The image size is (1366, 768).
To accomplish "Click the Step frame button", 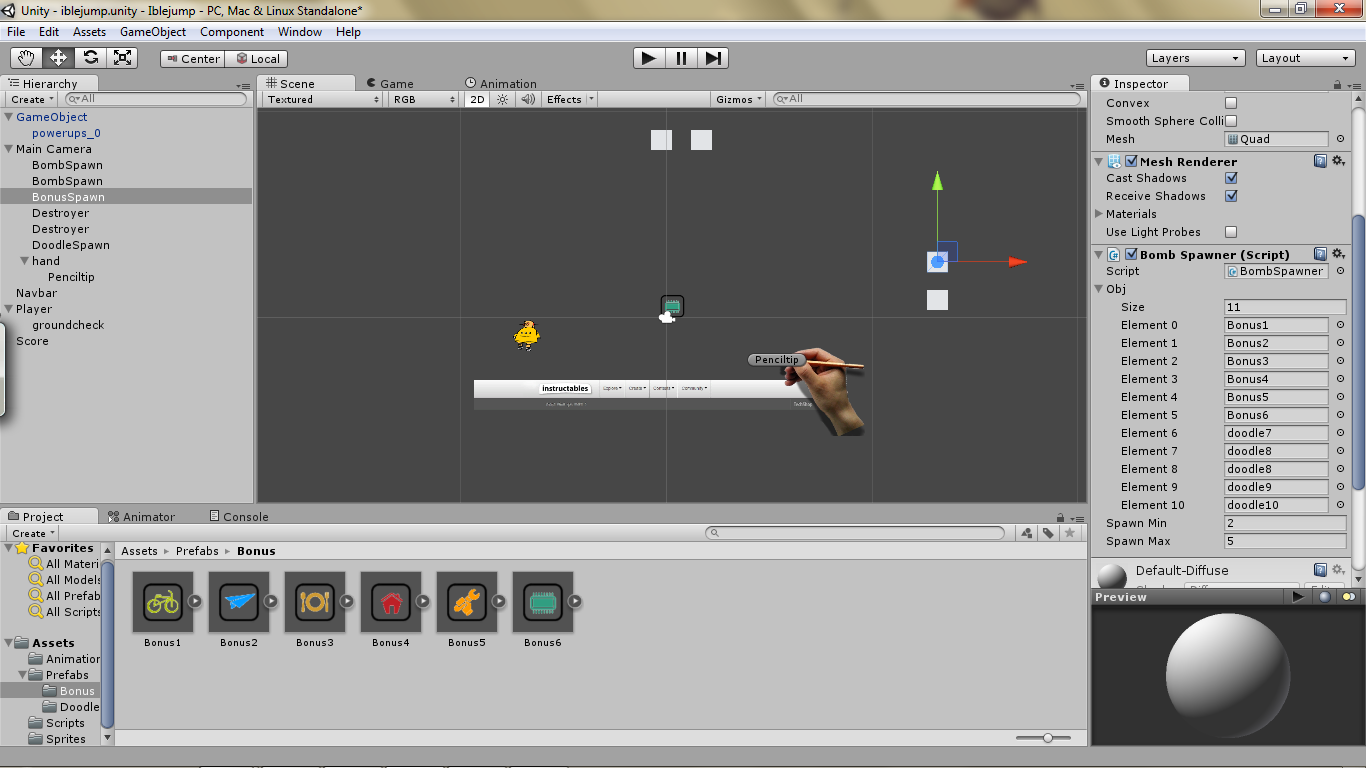I will point(713,58).
